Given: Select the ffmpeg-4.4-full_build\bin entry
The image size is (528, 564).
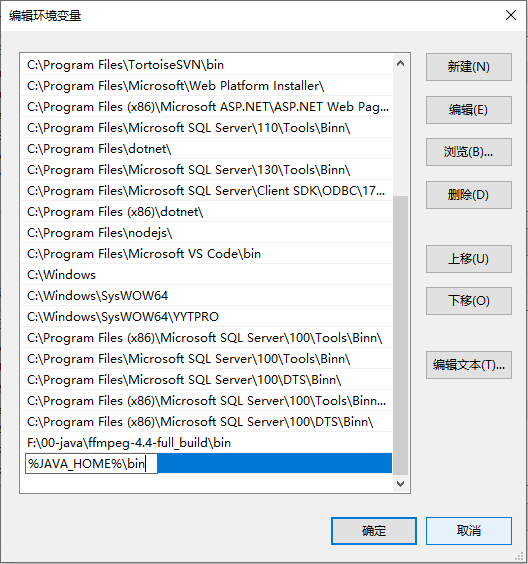Looking at the screenshot, I should 206,442.
